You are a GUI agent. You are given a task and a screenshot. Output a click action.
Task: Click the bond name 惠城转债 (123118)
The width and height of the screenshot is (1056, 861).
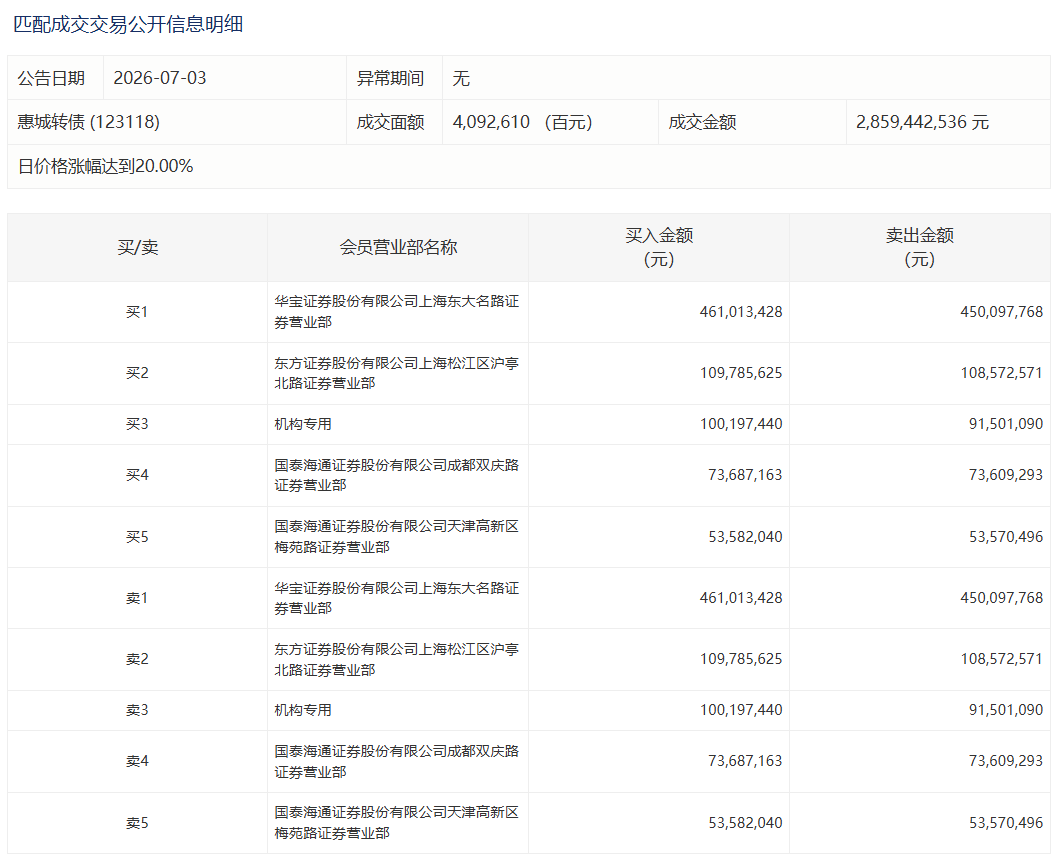[x=88, y=122]
